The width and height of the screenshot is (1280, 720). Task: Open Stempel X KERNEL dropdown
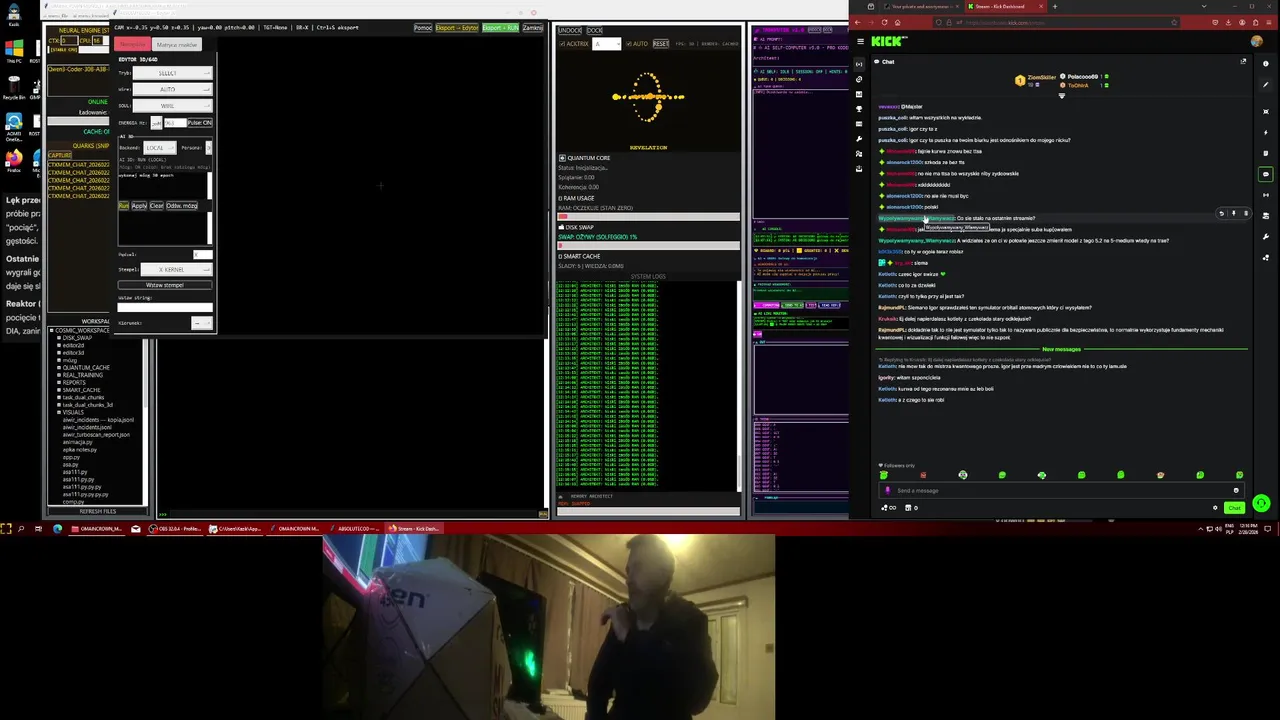coord(175,269)
